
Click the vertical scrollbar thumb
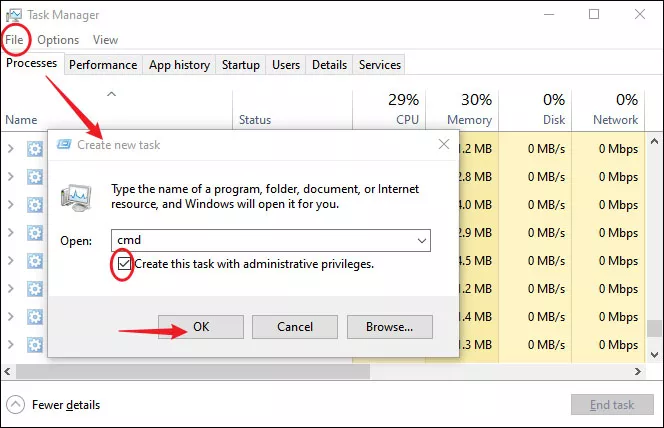click(654, 328)
